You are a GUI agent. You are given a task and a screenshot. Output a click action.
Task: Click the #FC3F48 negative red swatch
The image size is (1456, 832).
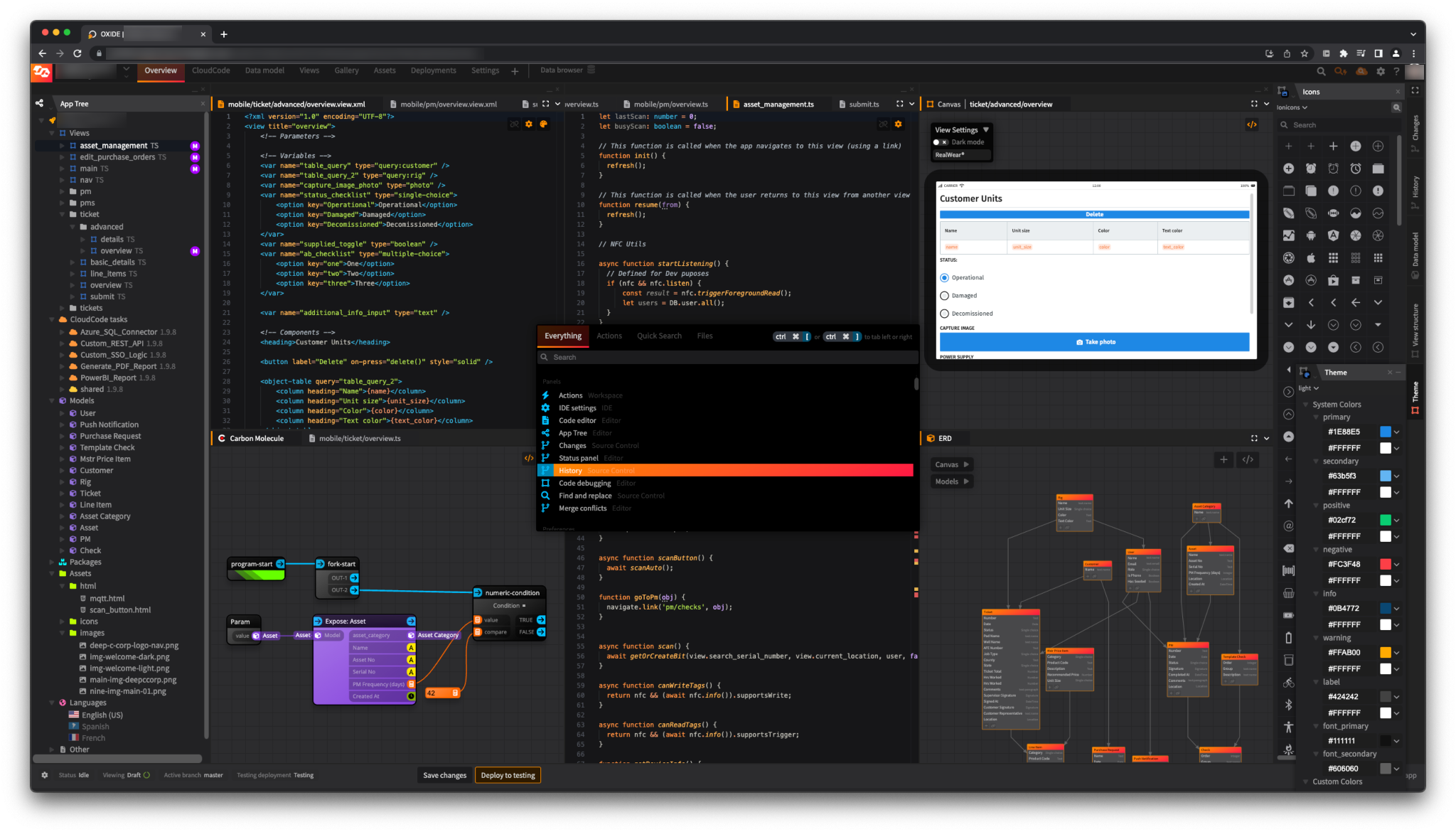tap(1385, 564)
